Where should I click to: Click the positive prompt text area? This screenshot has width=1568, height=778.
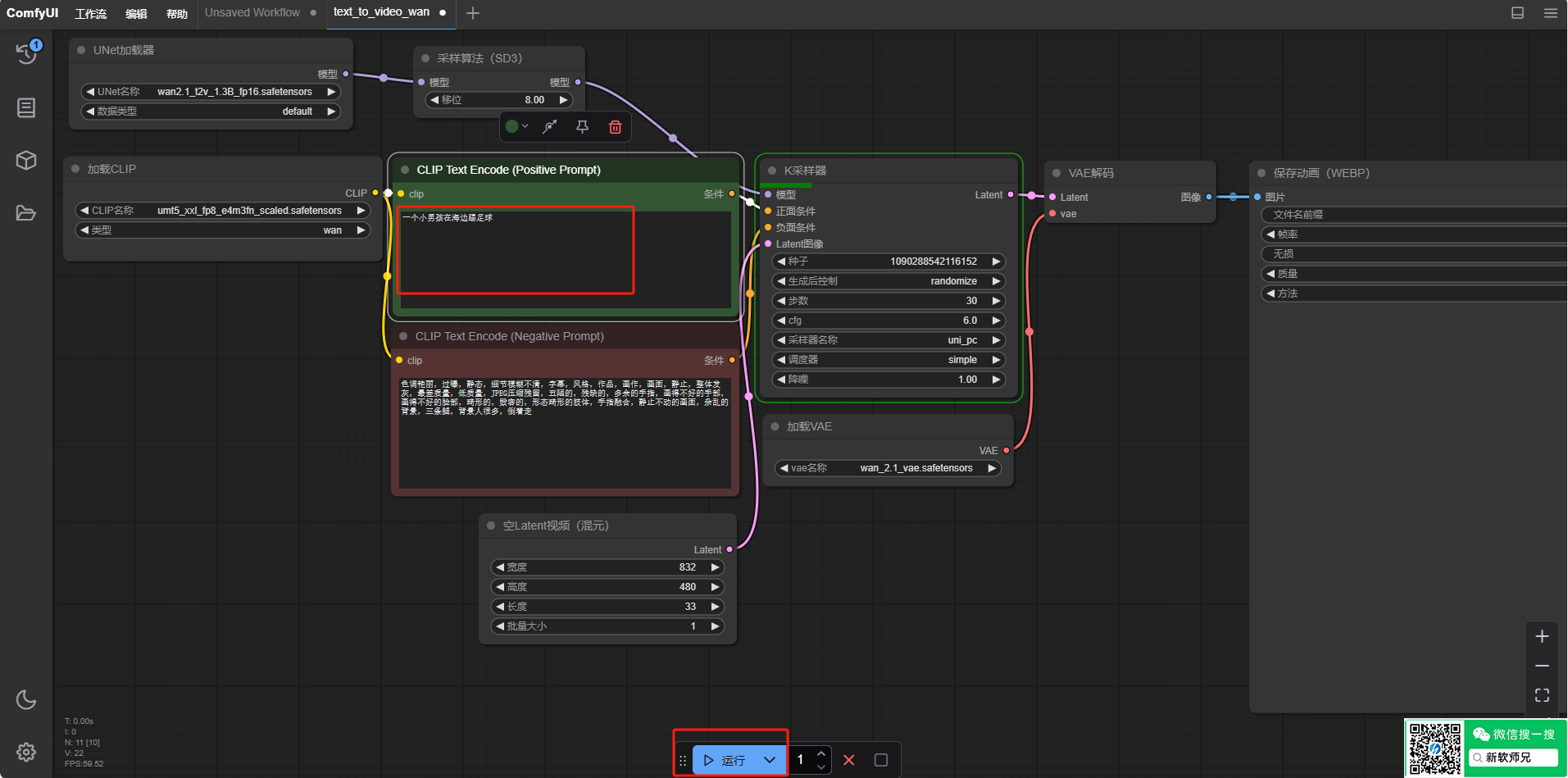point(516,250)
